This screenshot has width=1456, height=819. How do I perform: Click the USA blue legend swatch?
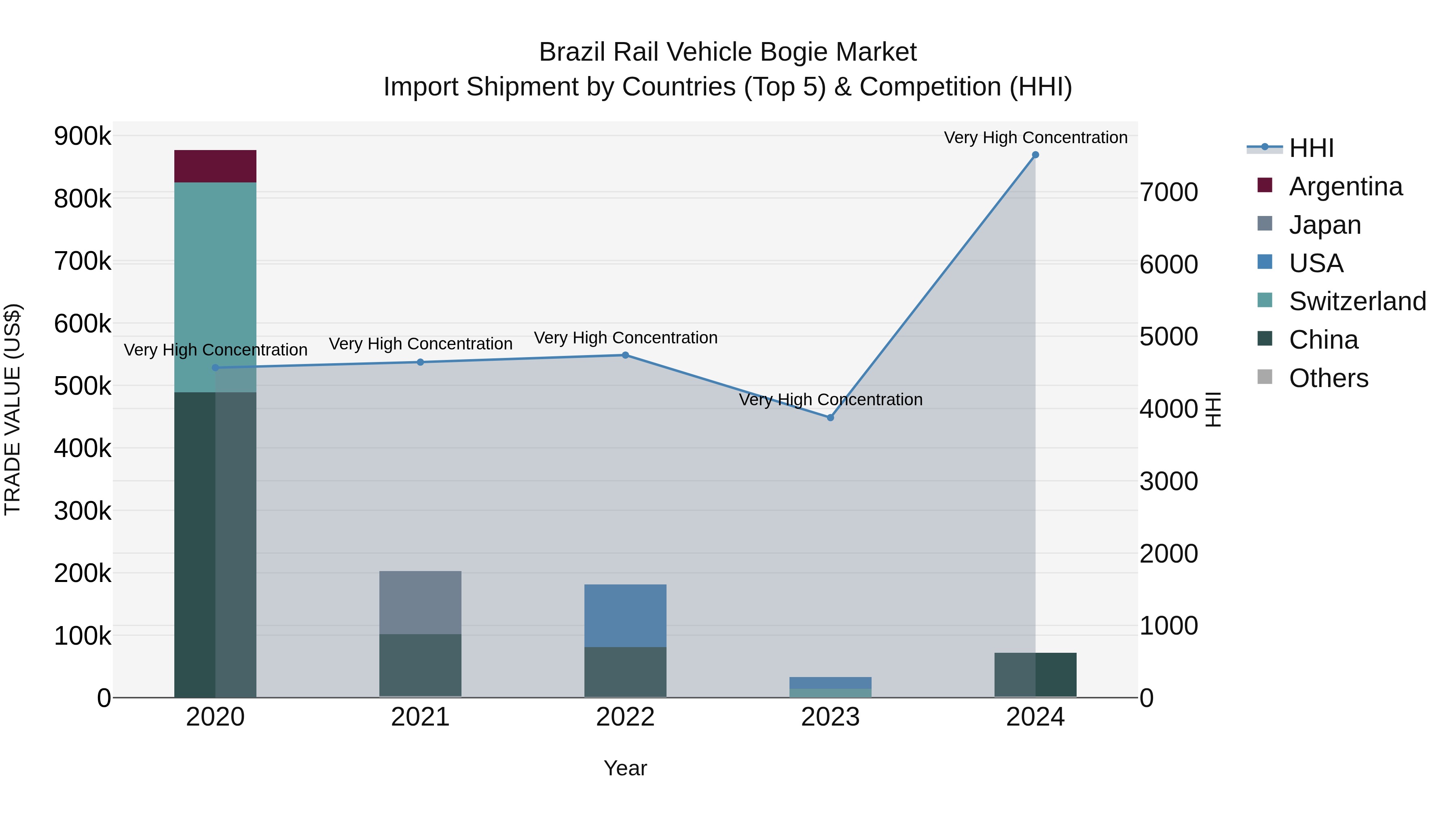(1265, 262)
